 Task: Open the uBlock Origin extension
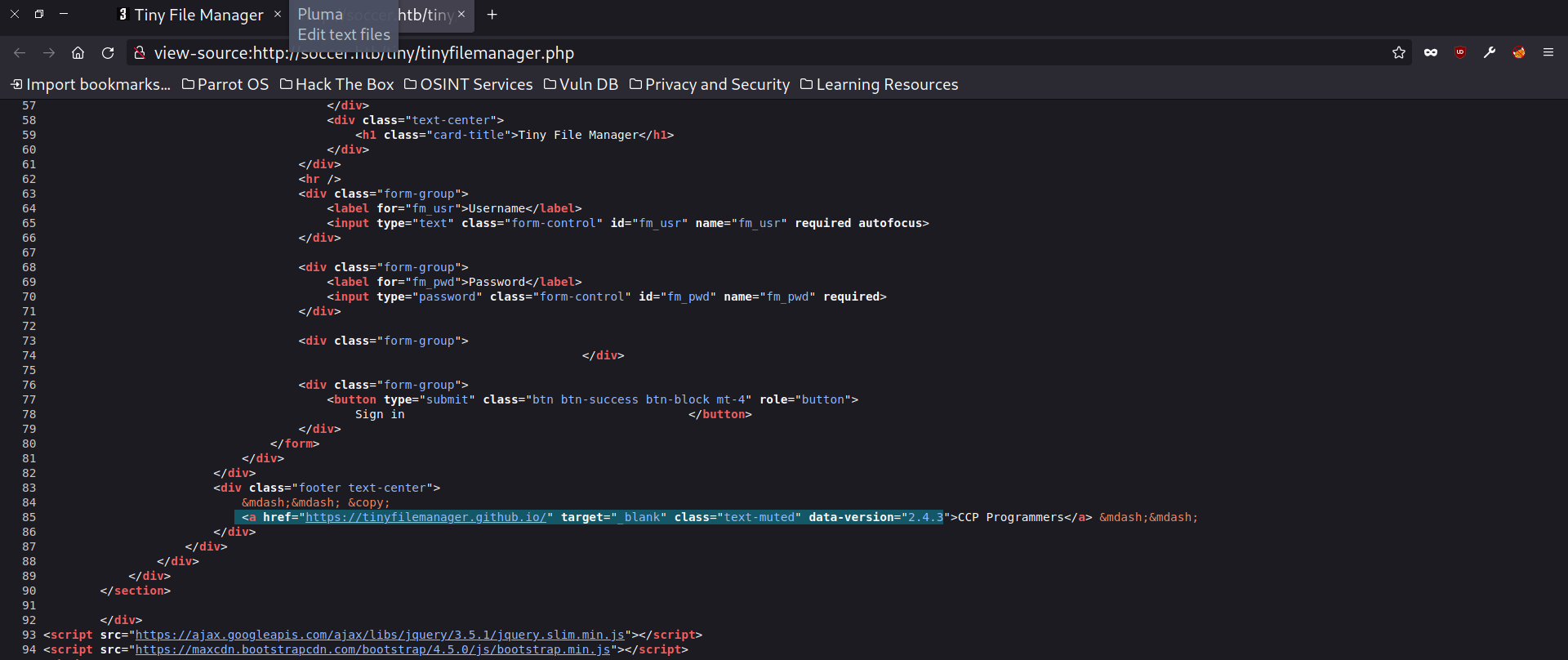(1460, 53)
